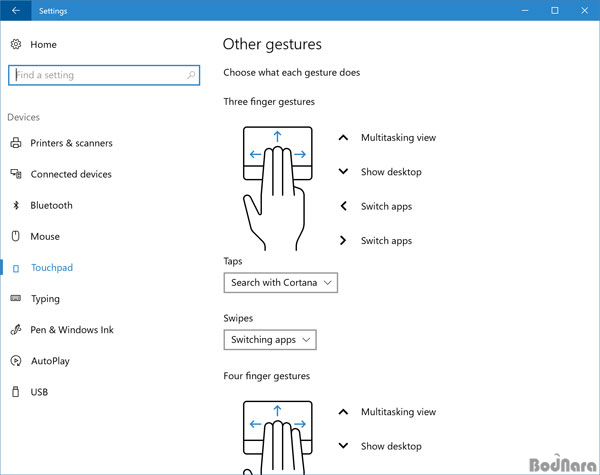Image resolution: width=600 pixels, height=475 pixels.
Task: Click the three finger touchpad illustration
Action: [277, 188]
